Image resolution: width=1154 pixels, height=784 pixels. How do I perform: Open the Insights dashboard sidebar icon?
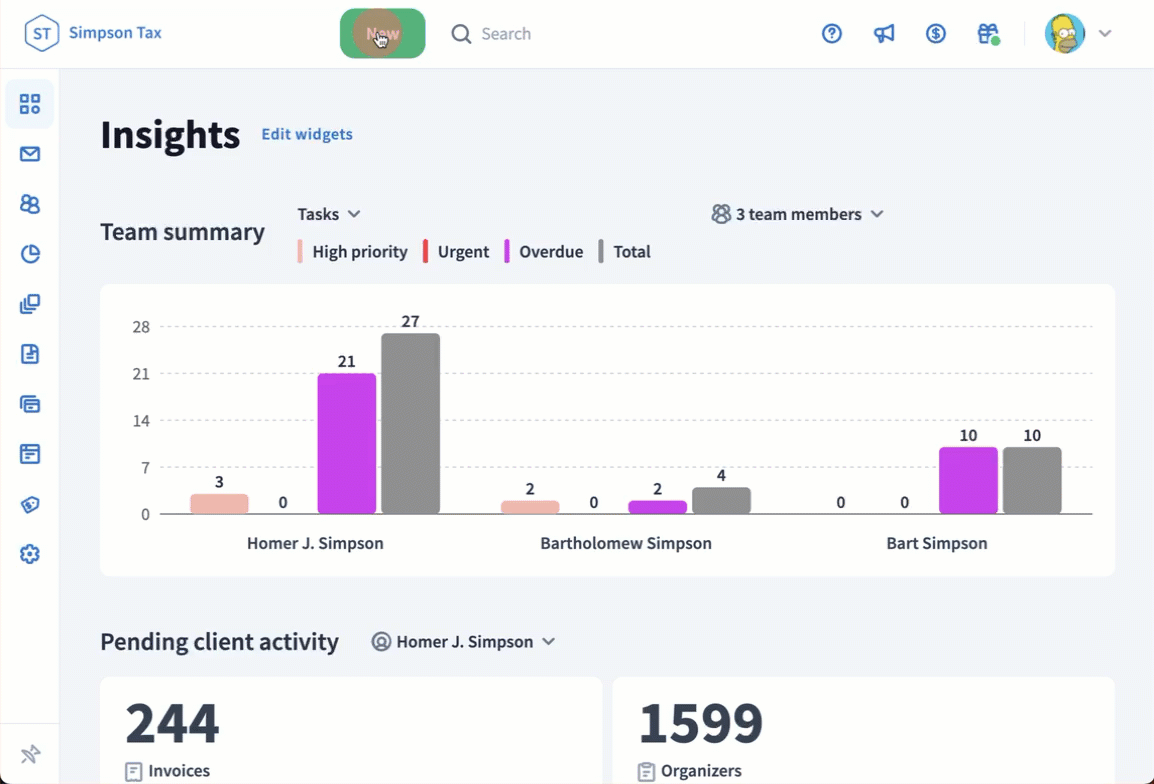(30, 104)
